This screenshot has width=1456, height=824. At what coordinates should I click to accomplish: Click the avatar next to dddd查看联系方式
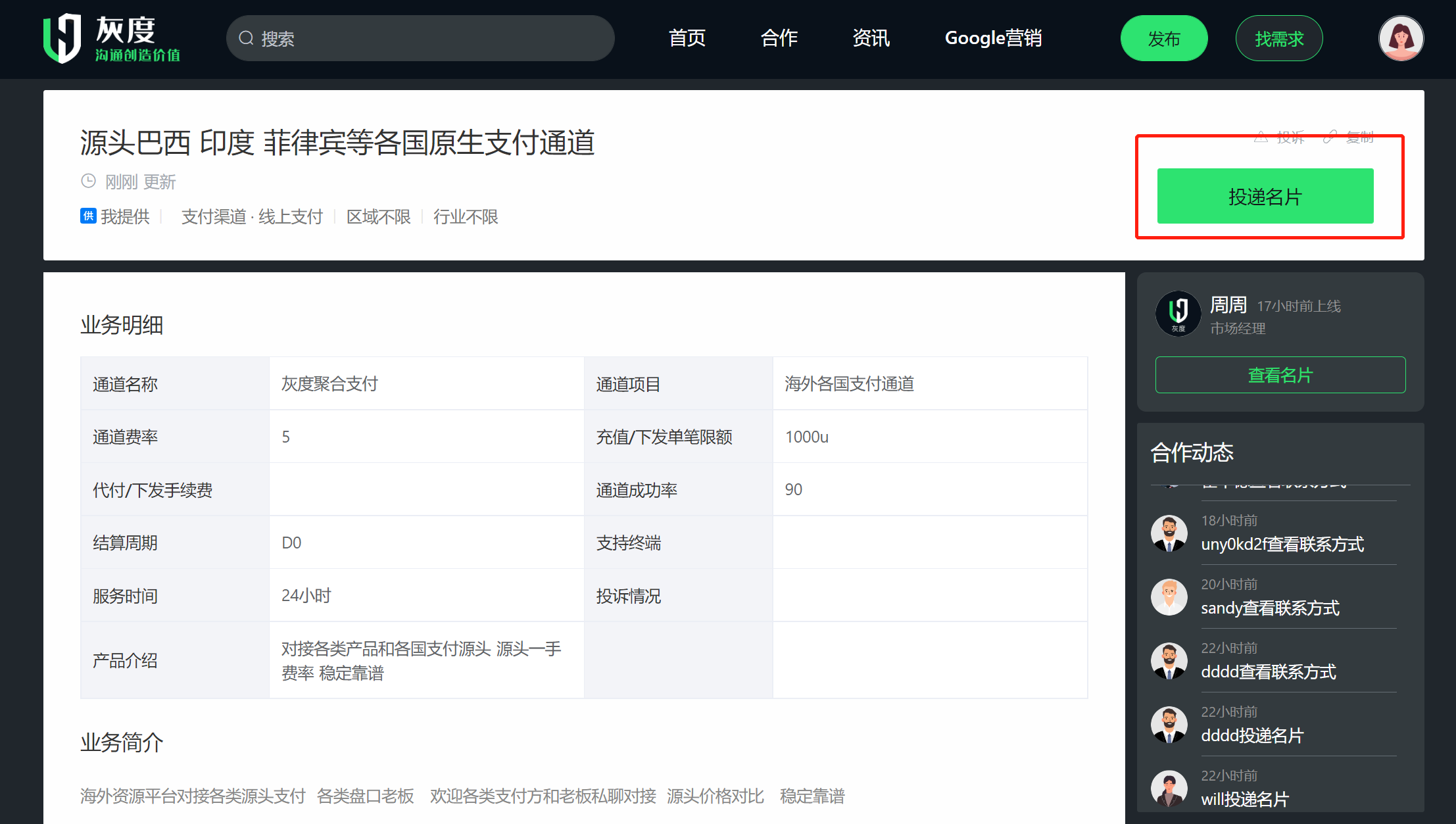(x=1169, y=660)
